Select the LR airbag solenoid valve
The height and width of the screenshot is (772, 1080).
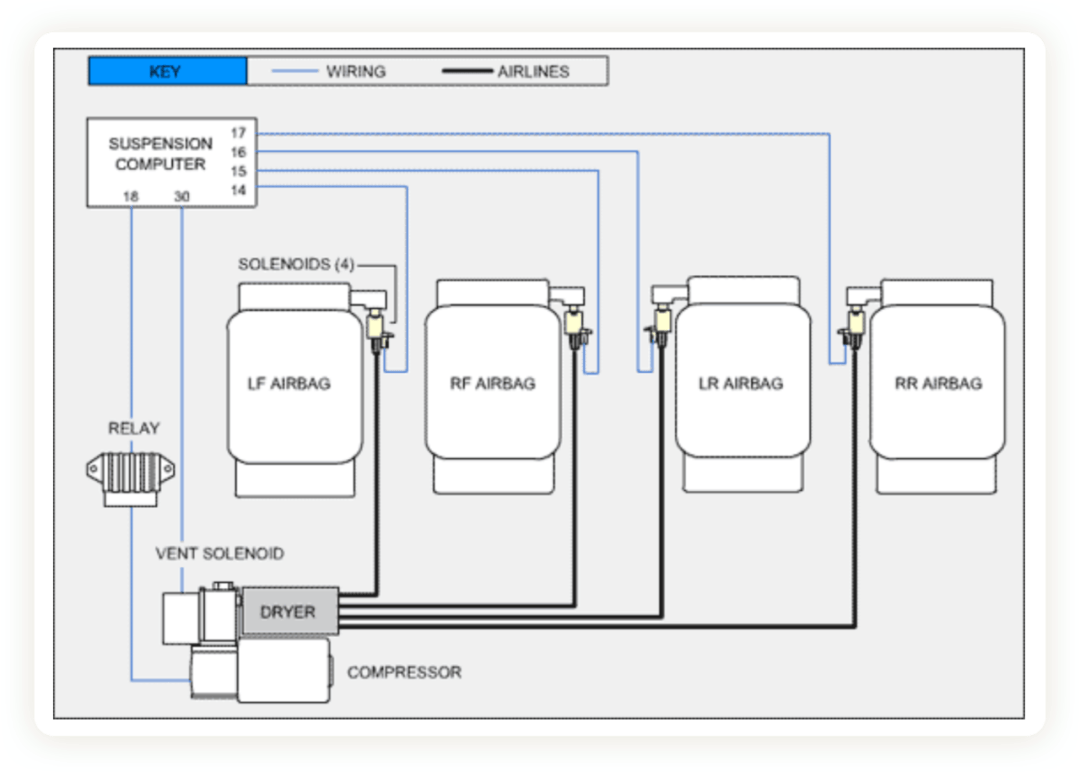coord(661,325)
